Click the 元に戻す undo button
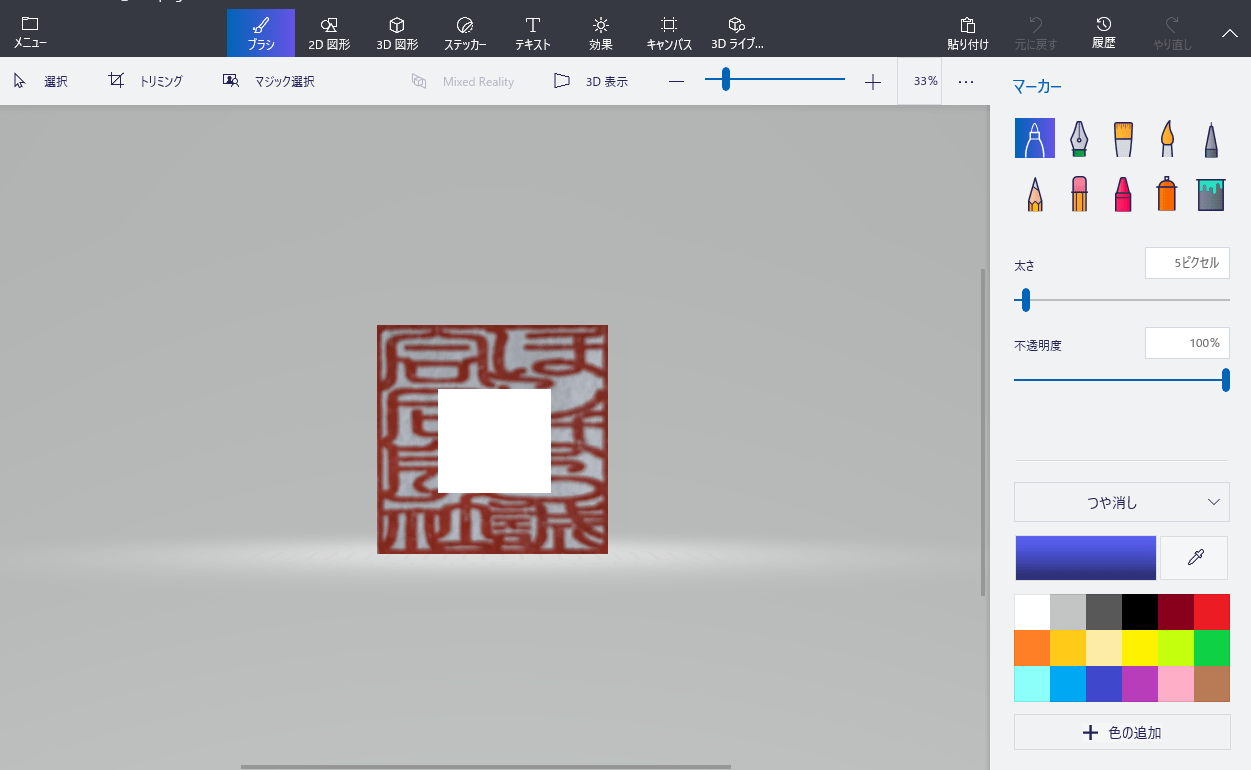The width and height of the screenshot is (1251, 770). pyautogui.click(x=1035, y=32)
